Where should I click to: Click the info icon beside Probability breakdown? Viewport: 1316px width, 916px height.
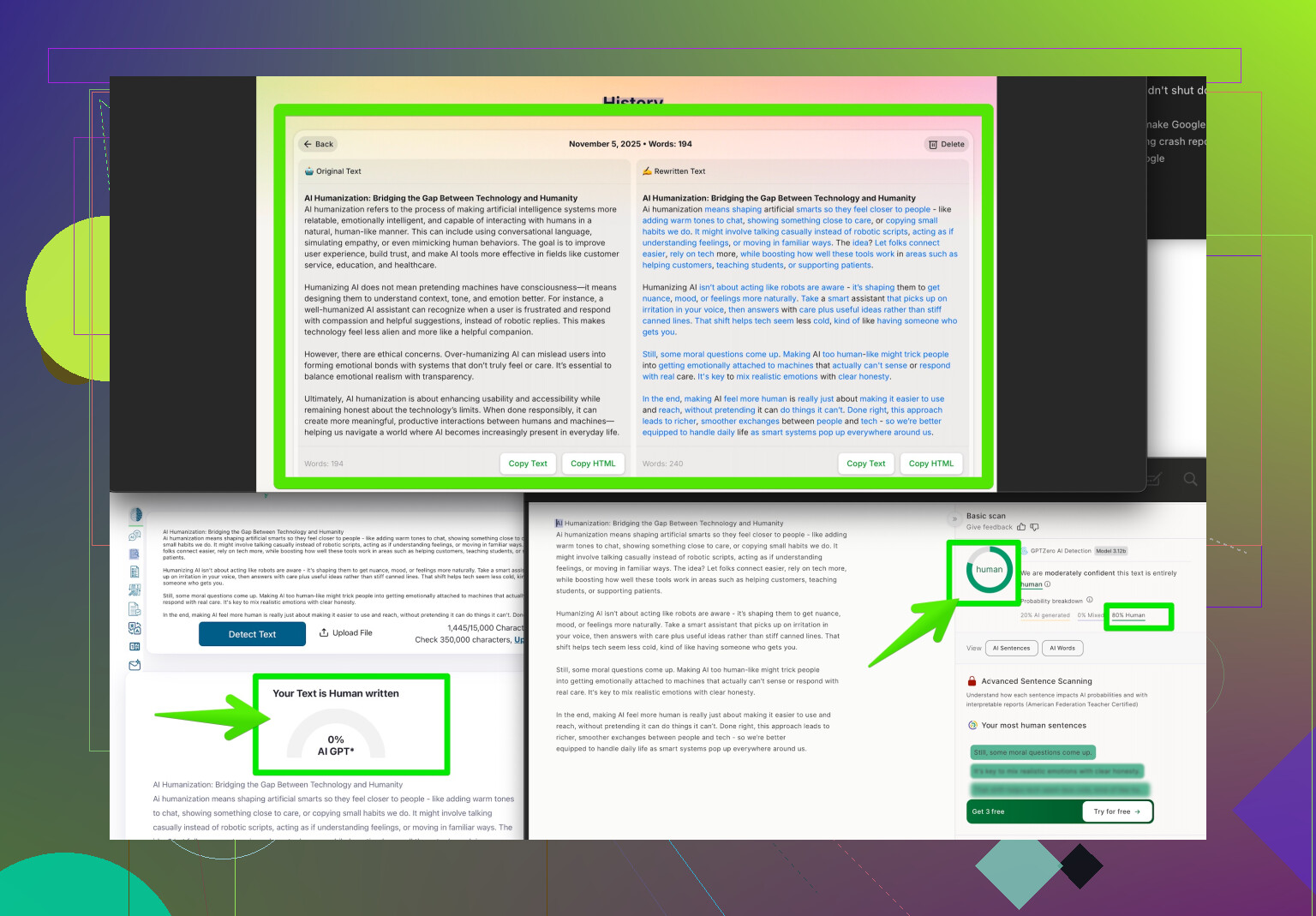pos(1090,600)
